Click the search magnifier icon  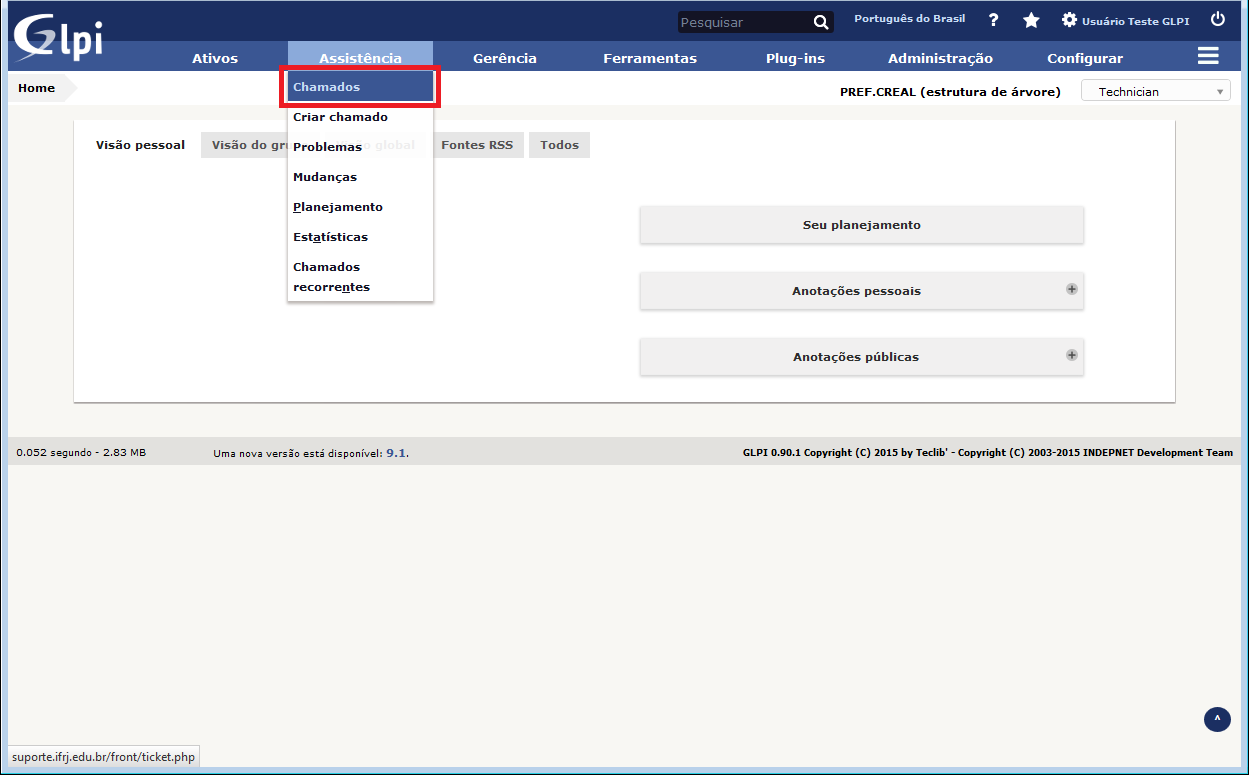coord(820,22)
